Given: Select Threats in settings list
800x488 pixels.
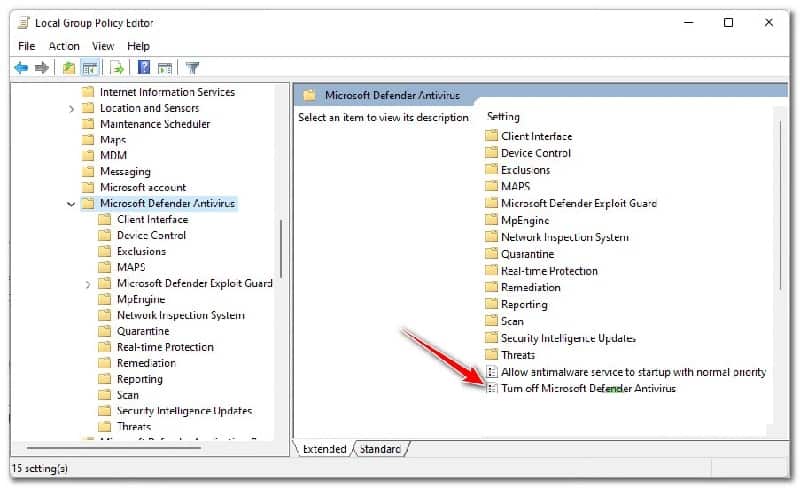Looking at the screenshot, I should (518, 355).
